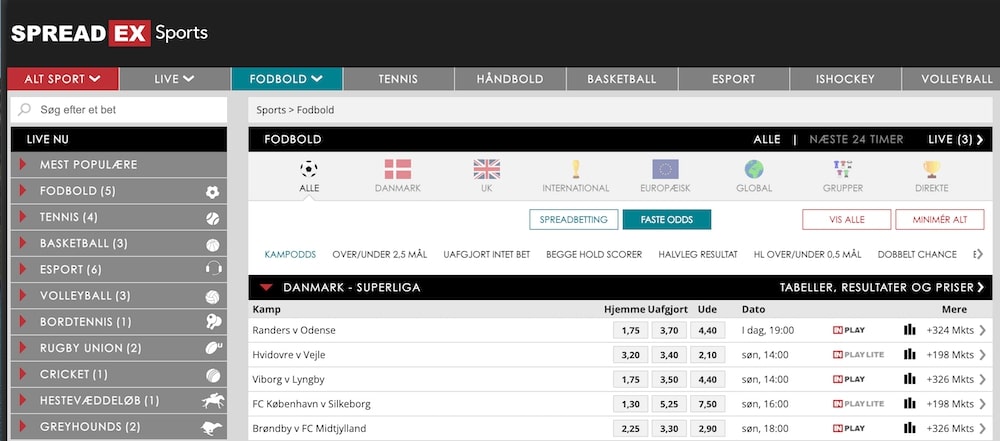The image size is (1000, 441).
Task: Open Live (3) matches link
Action: tap(955, 139)
